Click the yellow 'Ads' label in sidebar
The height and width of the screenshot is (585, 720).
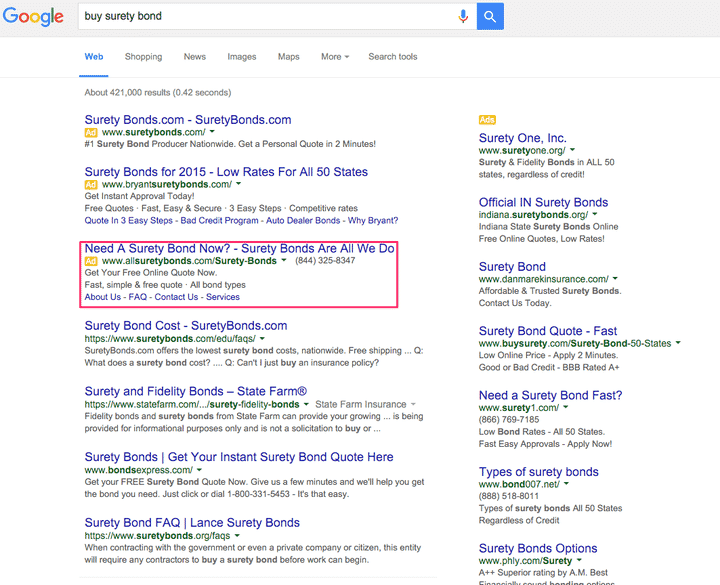click(487, 120)
